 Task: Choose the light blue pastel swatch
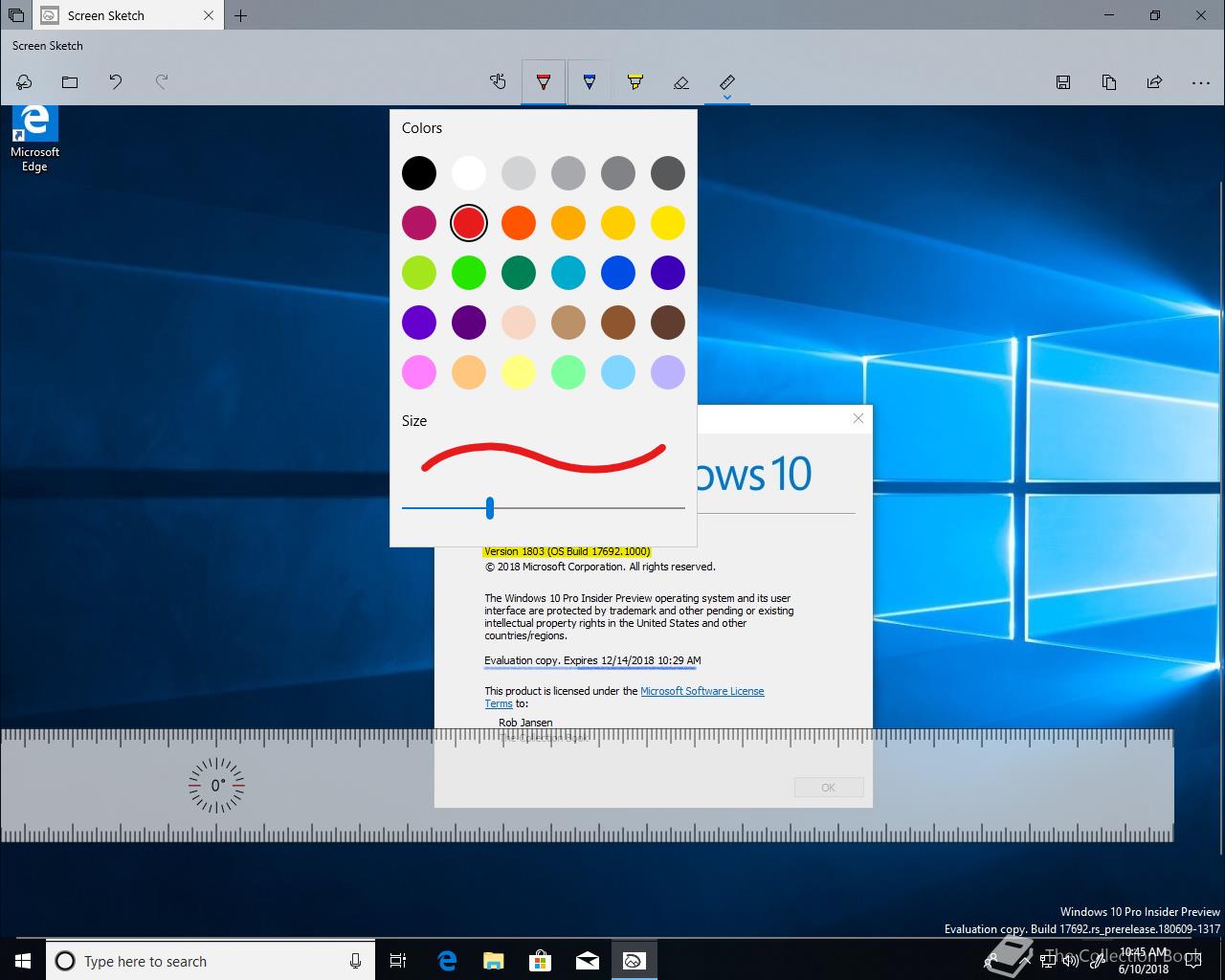618,372
